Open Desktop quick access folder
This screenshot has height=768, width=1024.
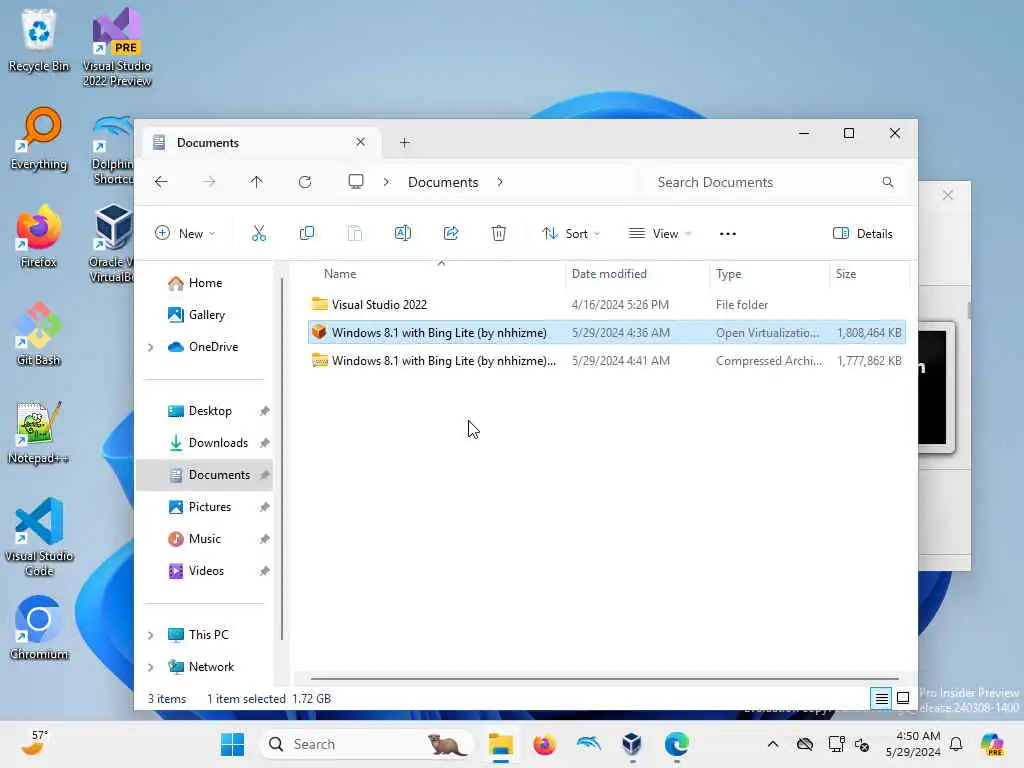point(210,411)
